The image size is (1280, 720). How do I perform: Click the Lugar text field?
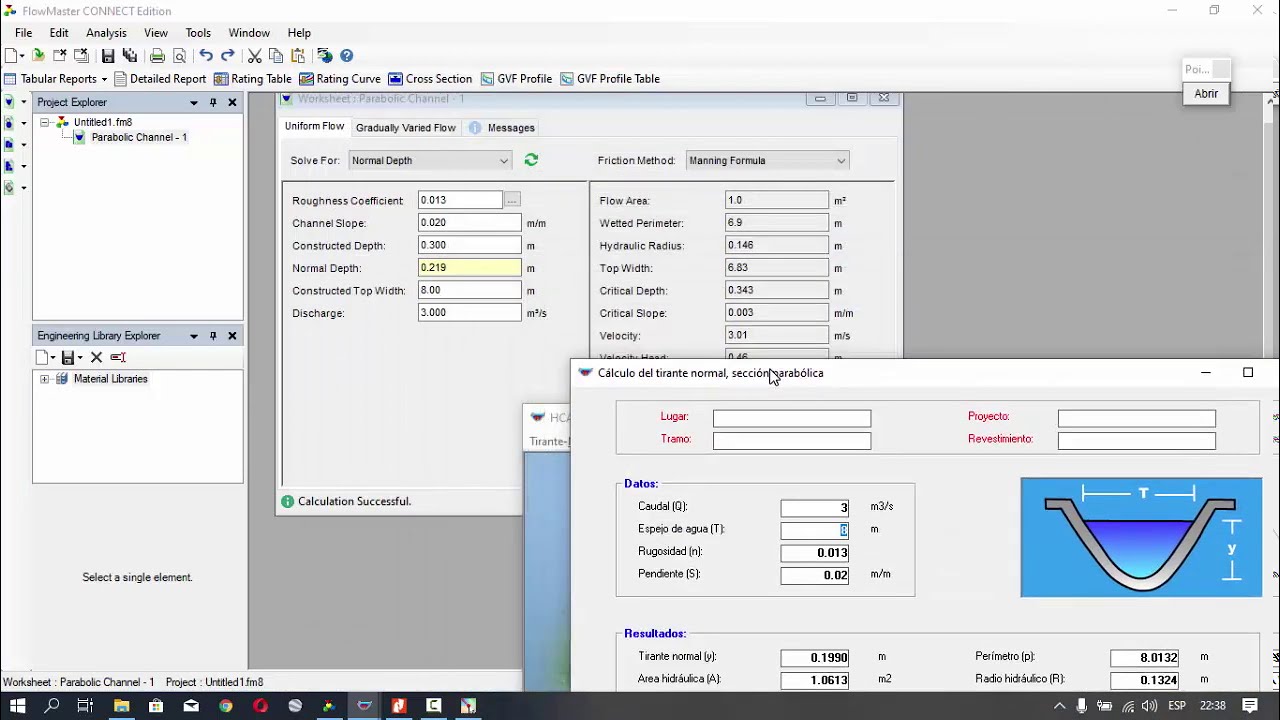[x=792, y=418]
